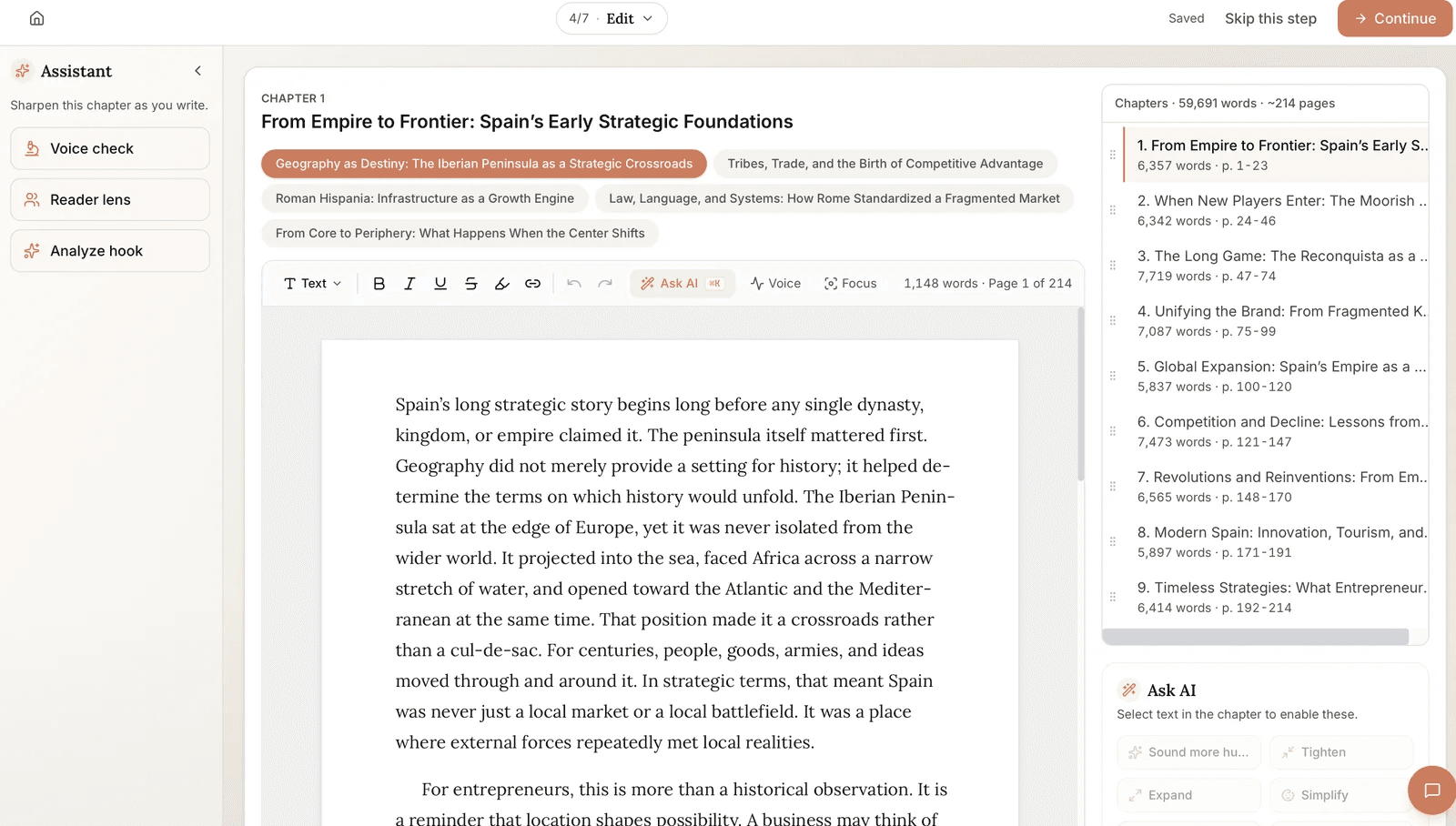This screenshot has height=826, width=1456.
Task: Open the Text style dropdown
Action: (x=312, y=284)
